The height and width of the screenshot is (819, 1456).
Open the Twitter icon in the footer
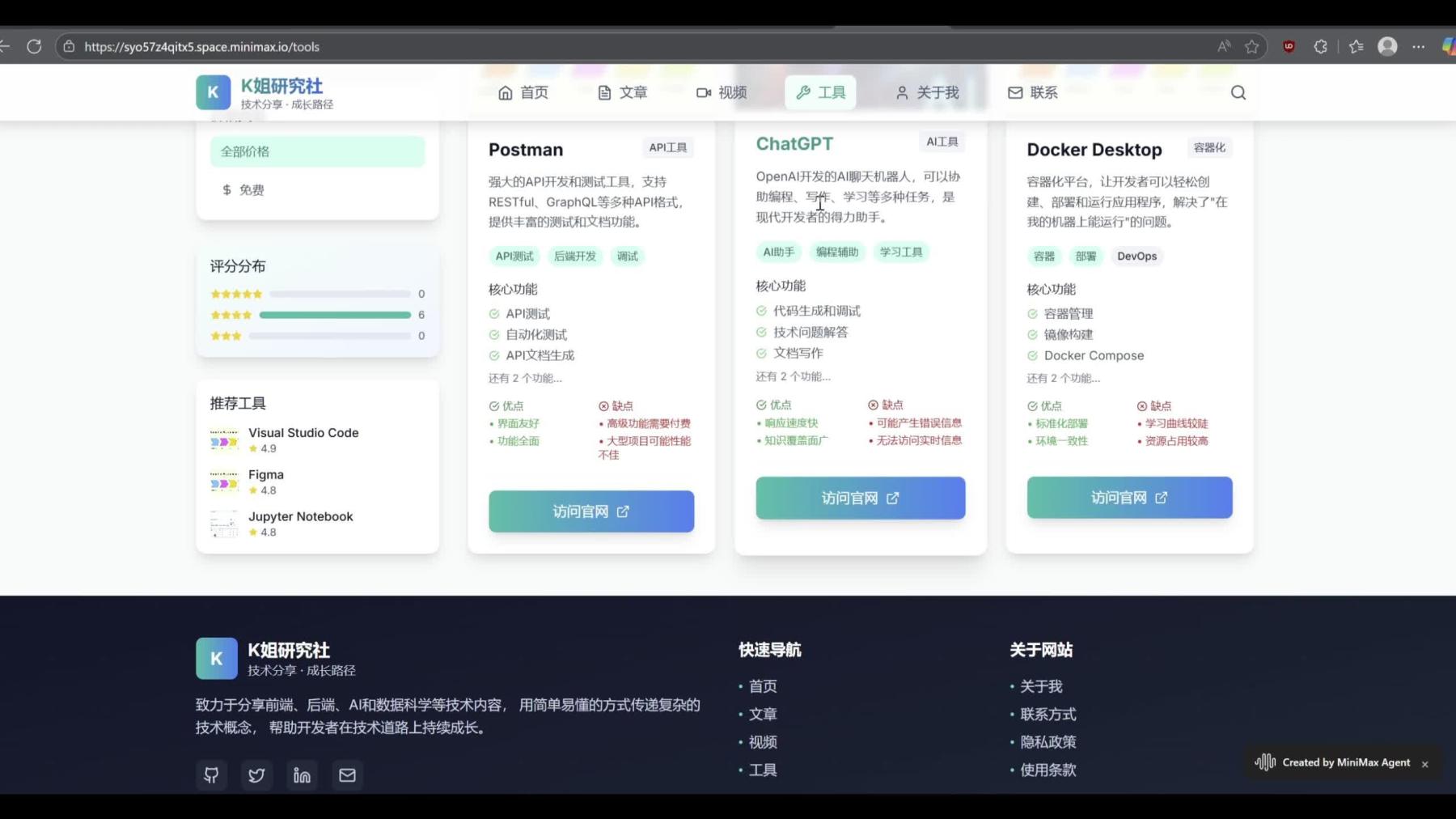pos(256,774)
